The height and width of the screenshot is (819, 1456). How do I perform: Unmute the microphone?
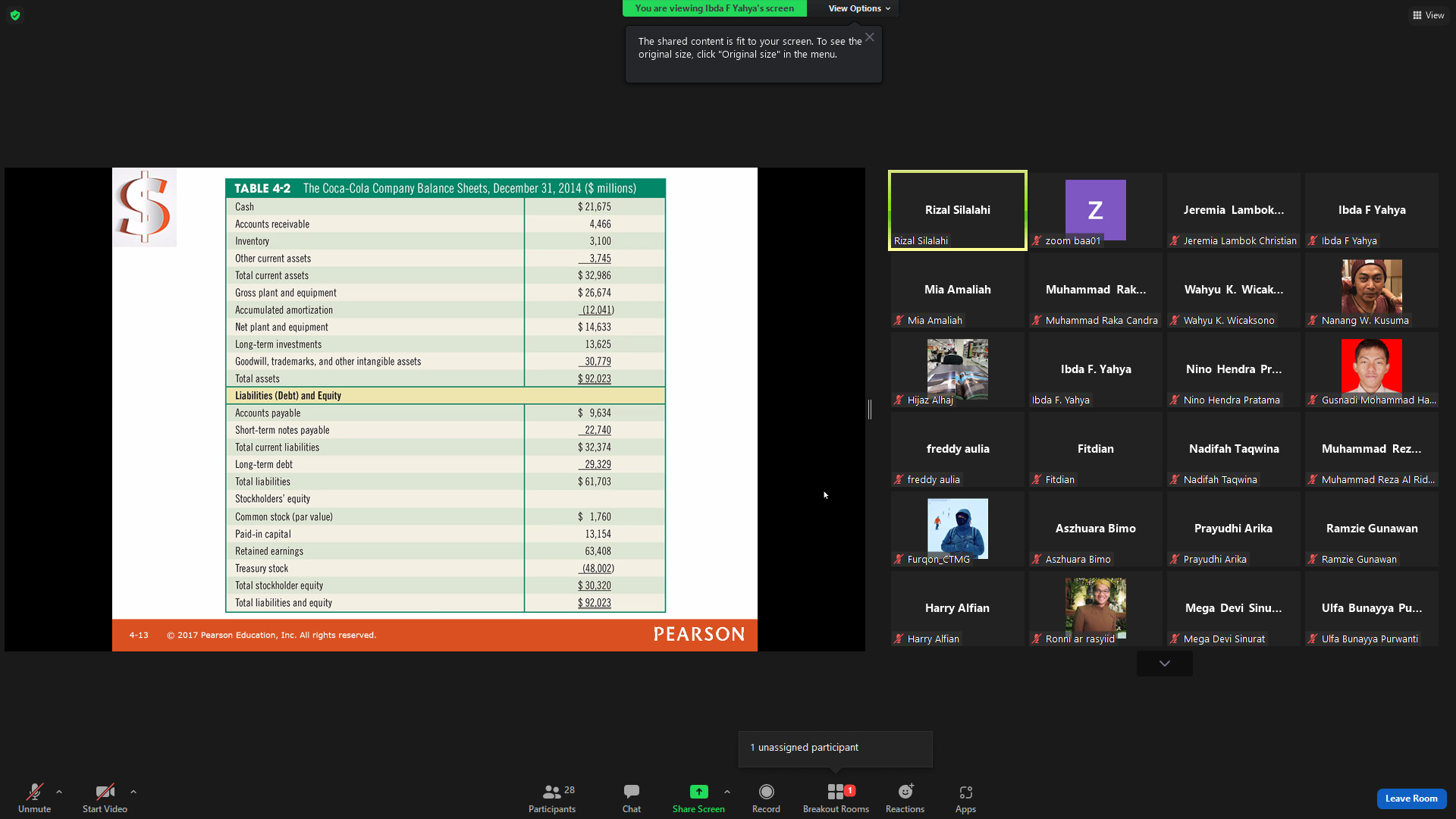click(35, 798)
